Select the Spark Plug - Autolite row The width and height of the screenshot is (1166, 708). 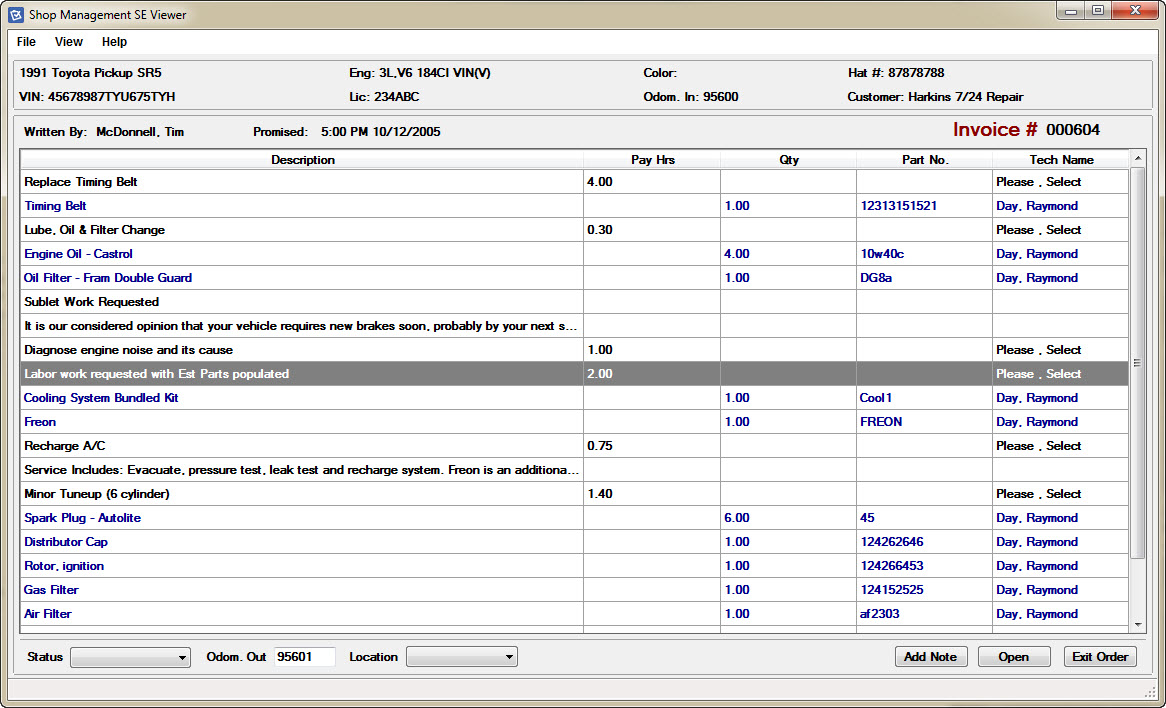tap(575, 518)
